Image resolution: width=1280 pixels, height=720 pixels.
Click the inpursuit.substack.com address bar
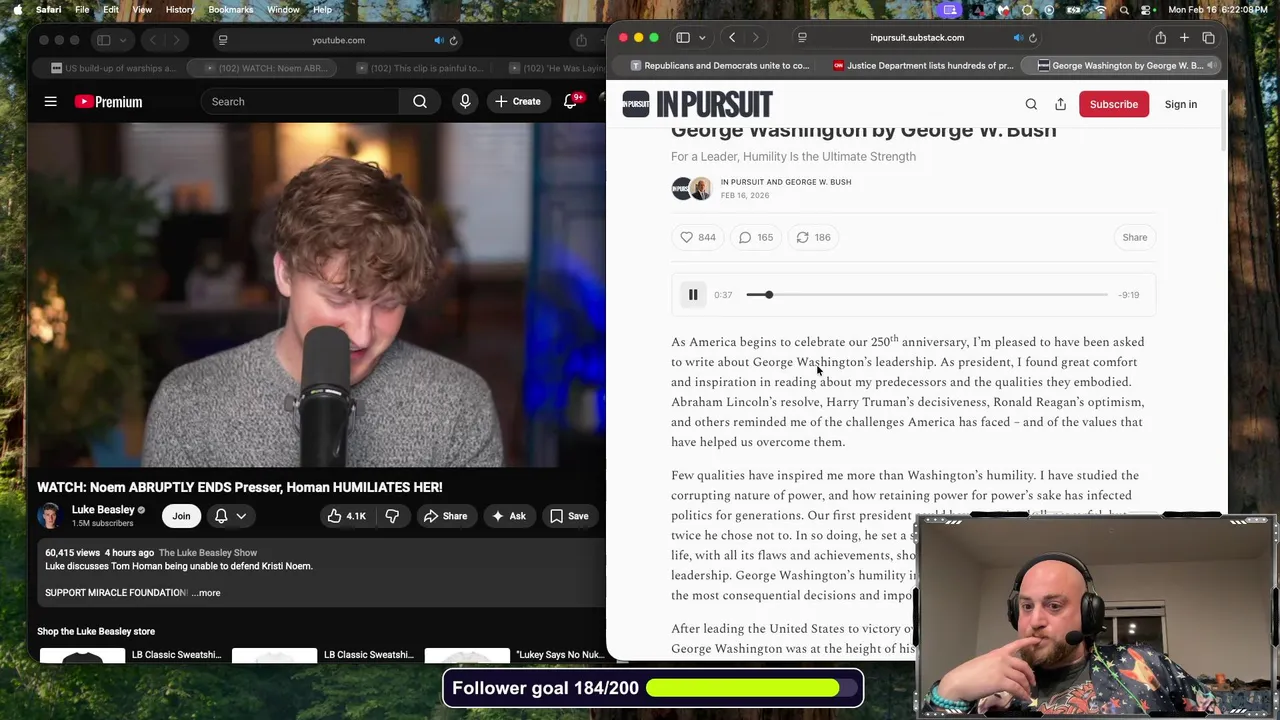[917, 38]
